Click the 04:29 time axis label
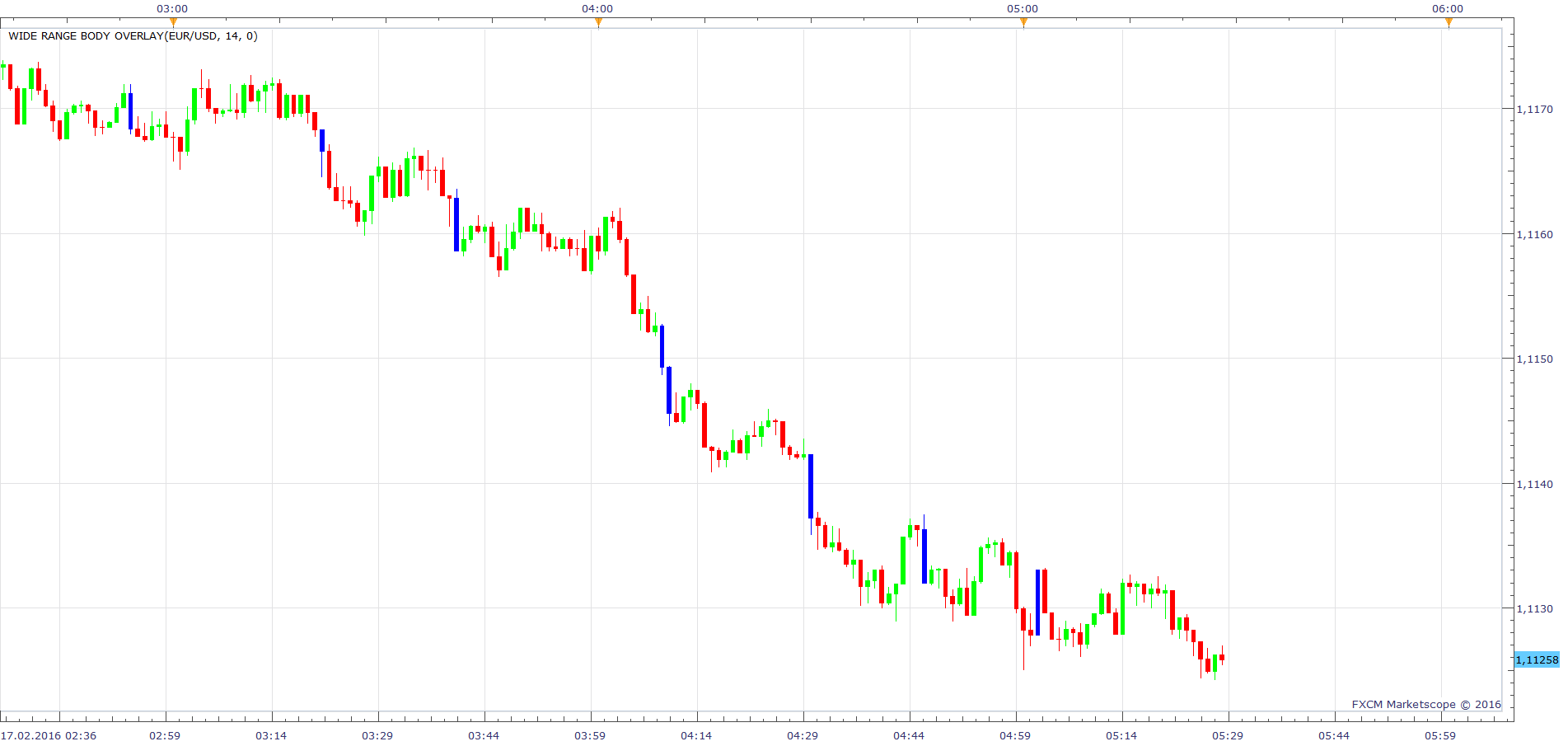1568x746 pixels. point(803,735)
